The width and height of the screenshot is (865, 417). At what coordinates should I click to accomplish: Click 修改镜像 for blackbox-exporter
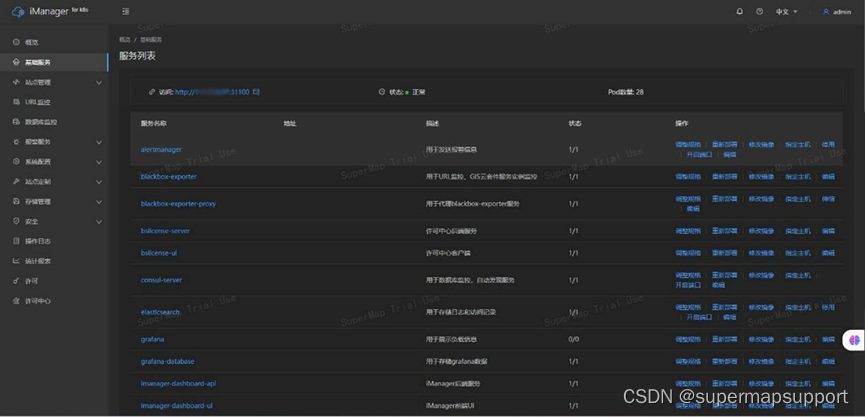761,177
